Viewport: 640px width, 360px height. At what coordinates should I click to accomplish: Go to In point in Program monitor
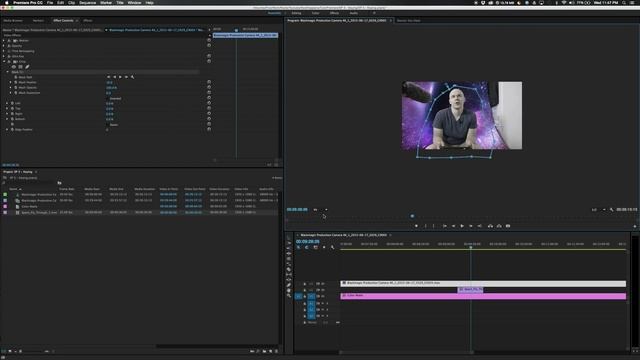tap(444, 226)
